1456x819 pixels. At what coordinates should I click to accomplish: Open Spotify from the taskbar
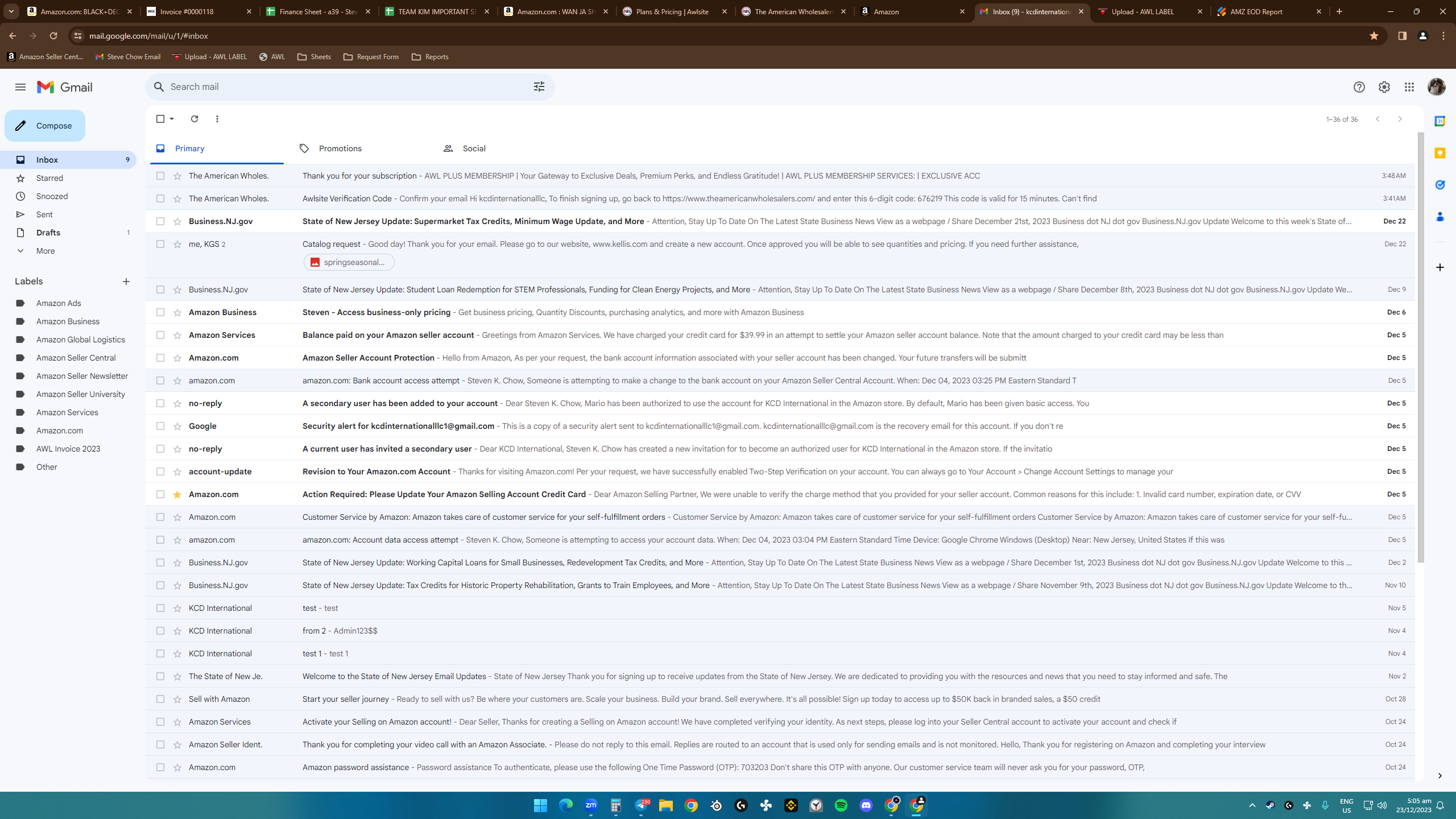[x=841, y=805]
